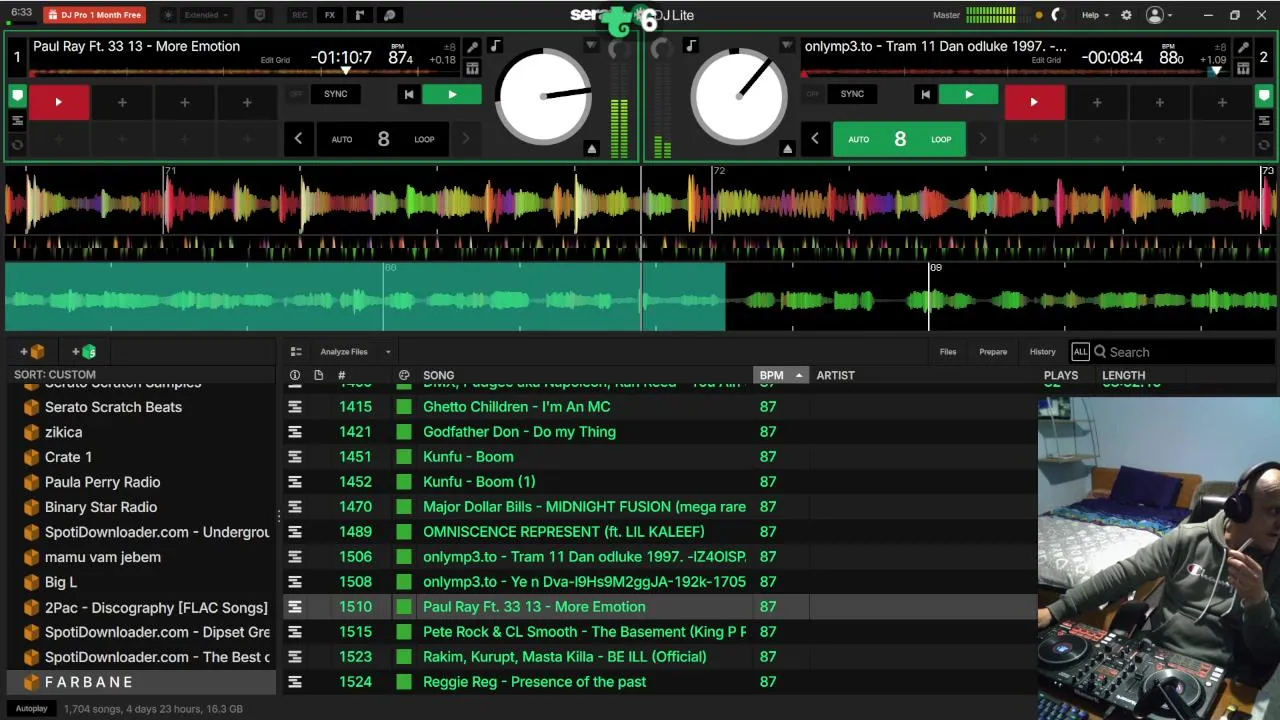This screenshot has width=1280, height=720.
Task: Open the settings gear
Action: 1126,15
